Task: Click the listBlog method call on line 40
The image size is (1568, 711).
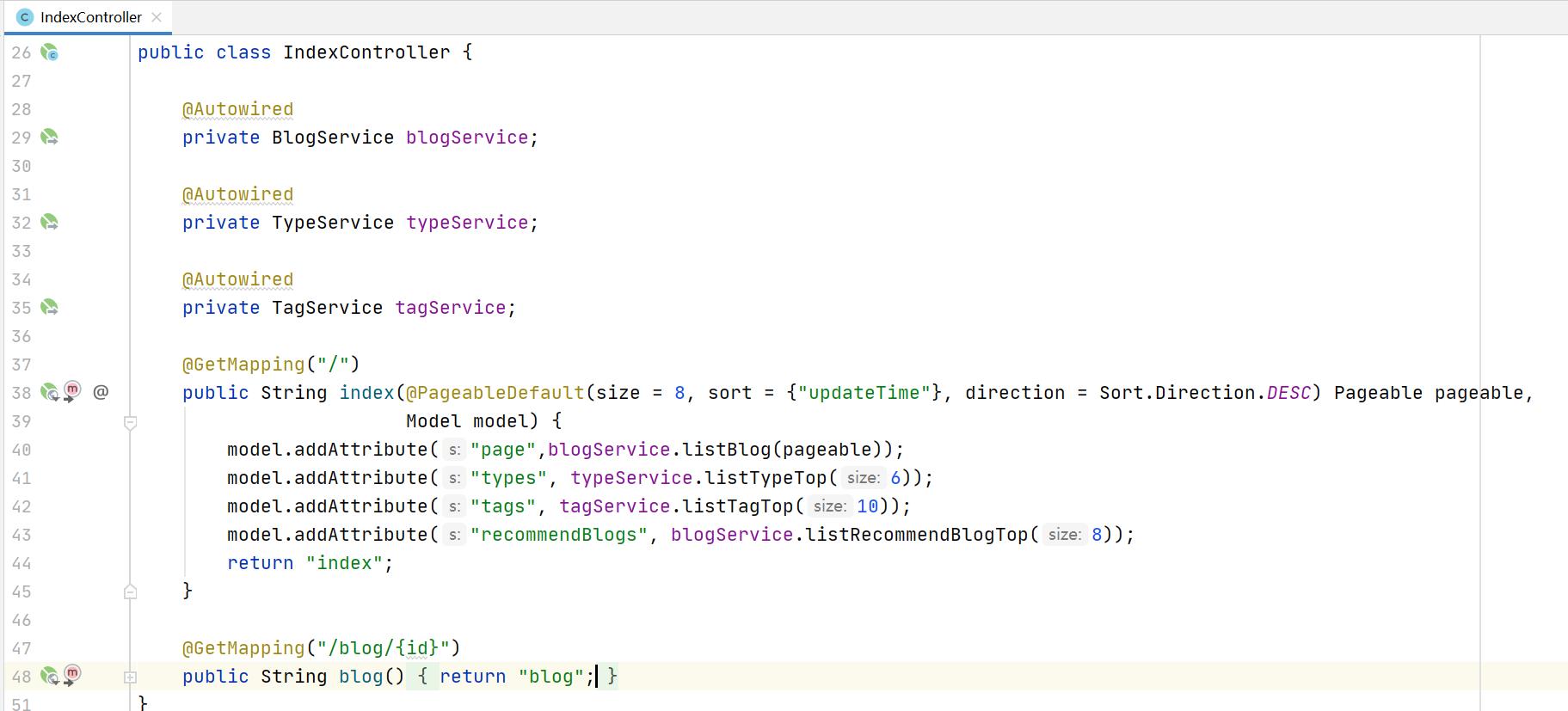Action: [727, 450]
